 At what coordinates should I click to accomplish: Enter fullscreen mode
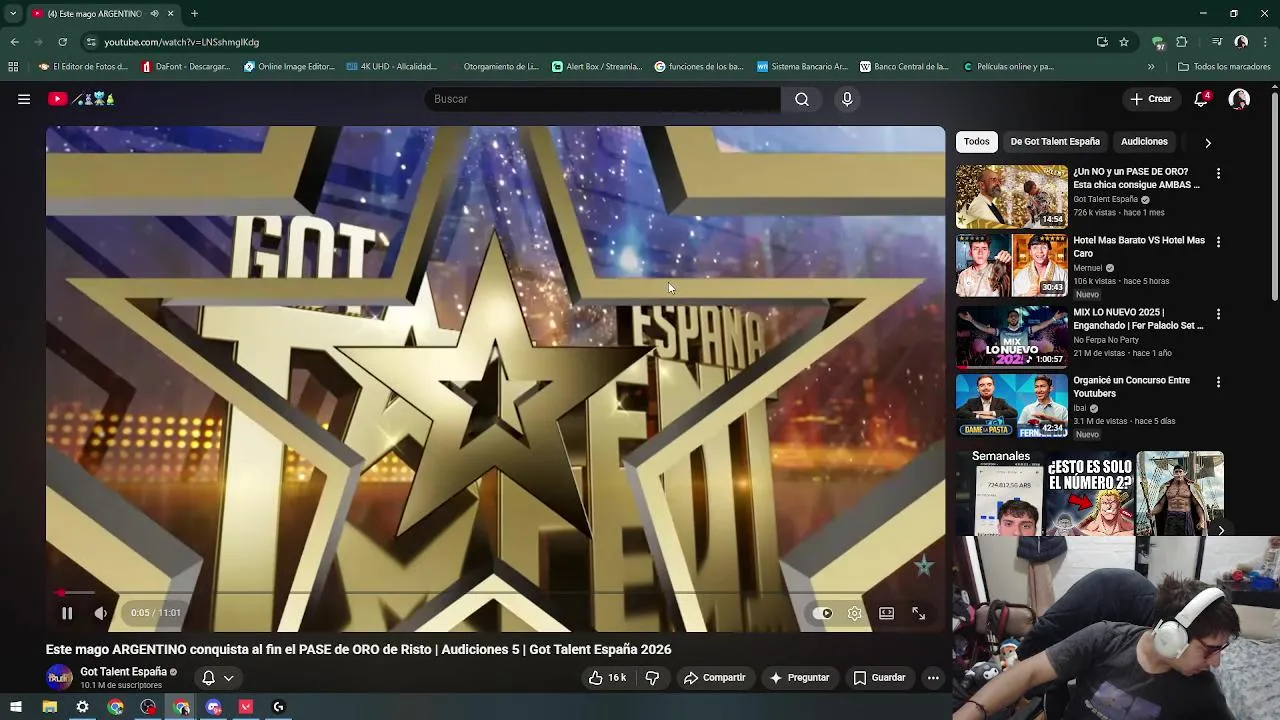(918, 613)
